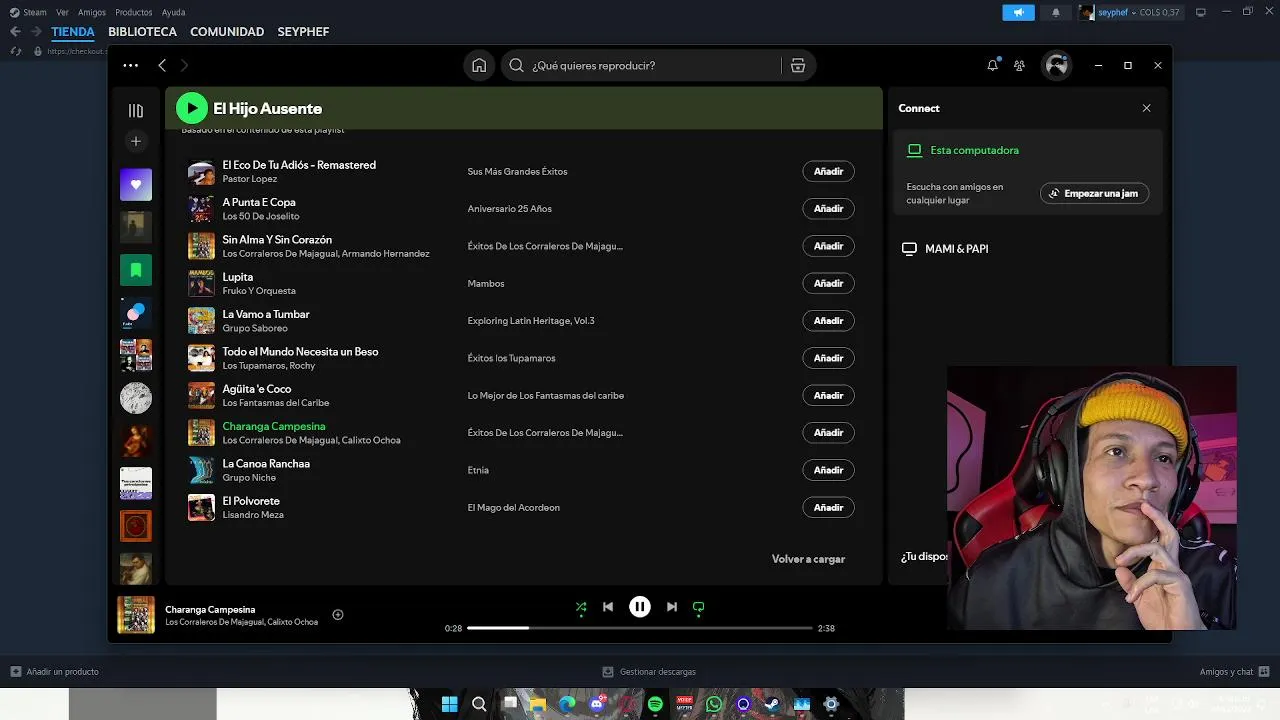Image resolution: width=1280 pixels, height=720 pixels.
Task: Open Liked Songs heart tile
Action: tap(136, 184)
